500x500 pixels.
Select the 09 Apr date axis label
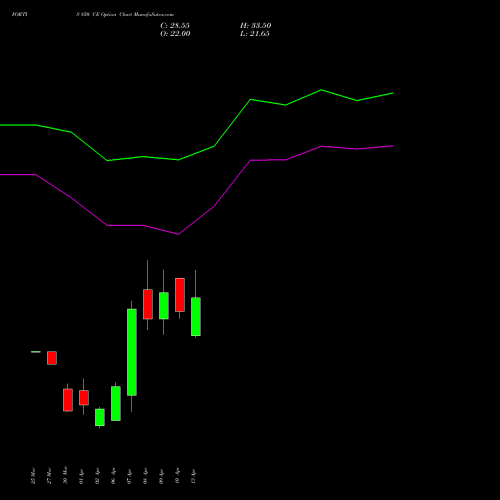(x=161, y=476)
